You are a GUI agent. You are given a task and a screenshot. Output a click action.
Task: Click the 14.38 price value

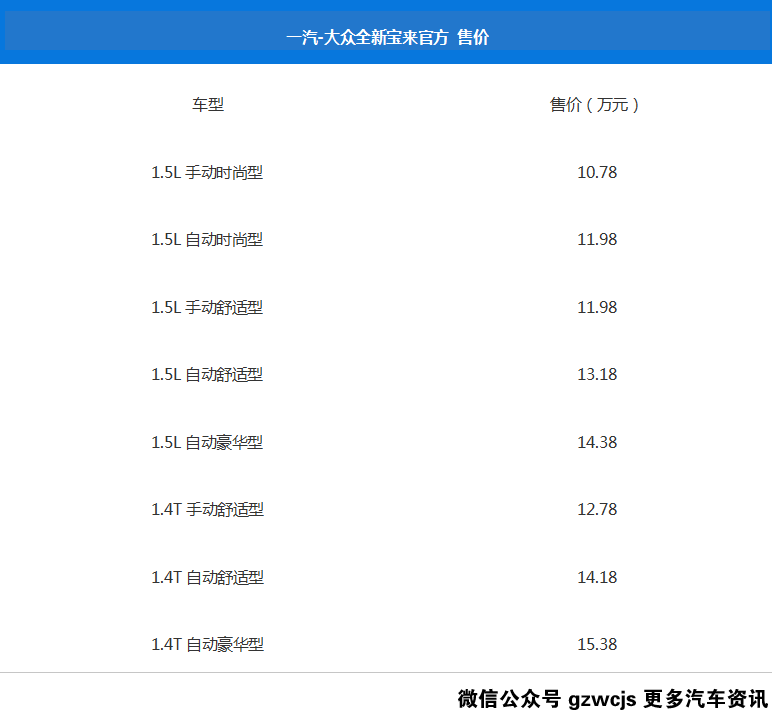click(x=597, y=442)
